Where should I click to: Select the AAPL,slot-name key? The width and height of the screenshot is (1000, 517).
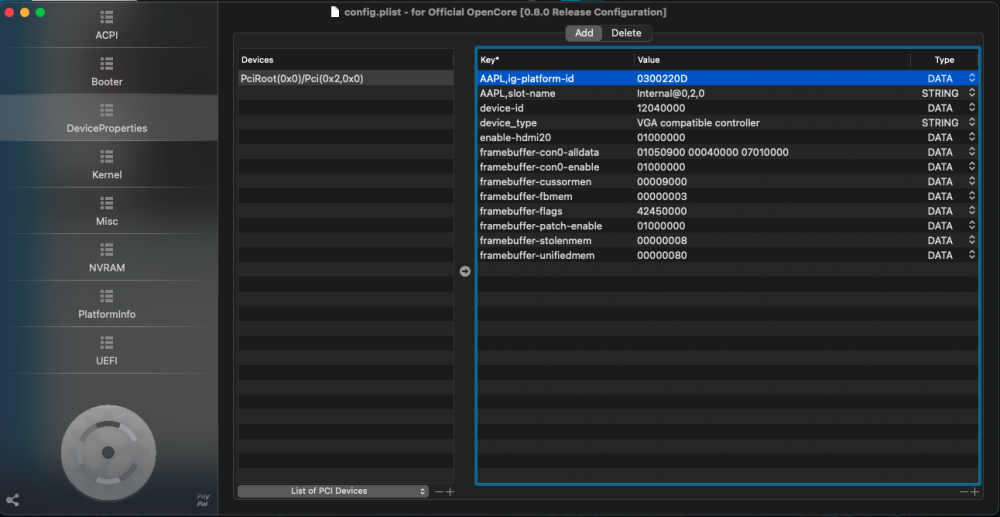point(517,93)
